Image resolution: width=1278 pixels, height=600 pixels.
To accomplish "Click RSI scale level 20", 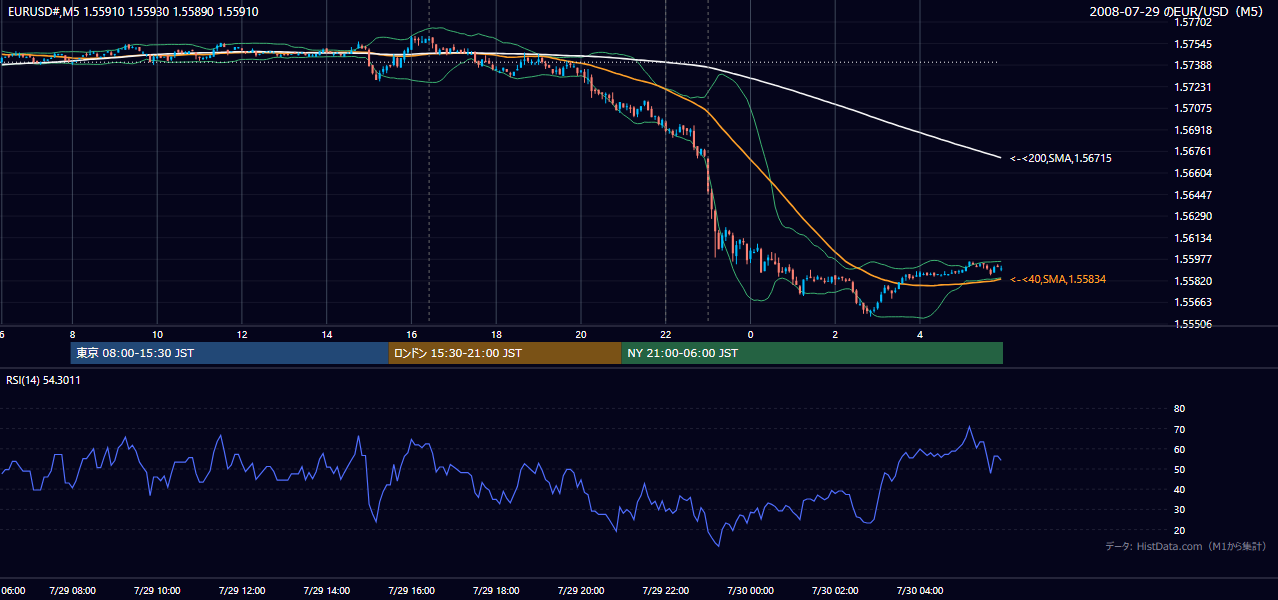I will pyautogui.click(x=1179, y=530).
